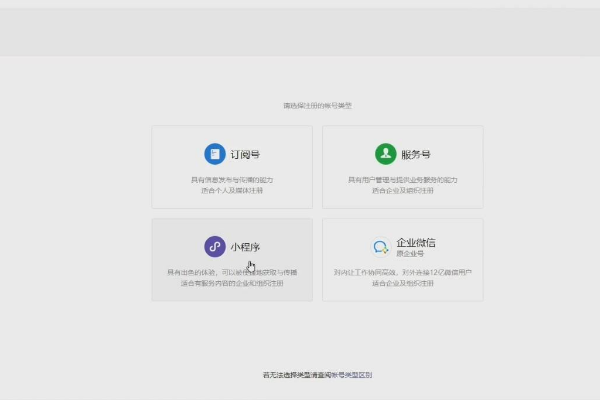Image resolution: width=600 pixels, height=400 pixels.
Task: Click 企业微信 description about 12亿微信用户
Action: coord(402,272)
